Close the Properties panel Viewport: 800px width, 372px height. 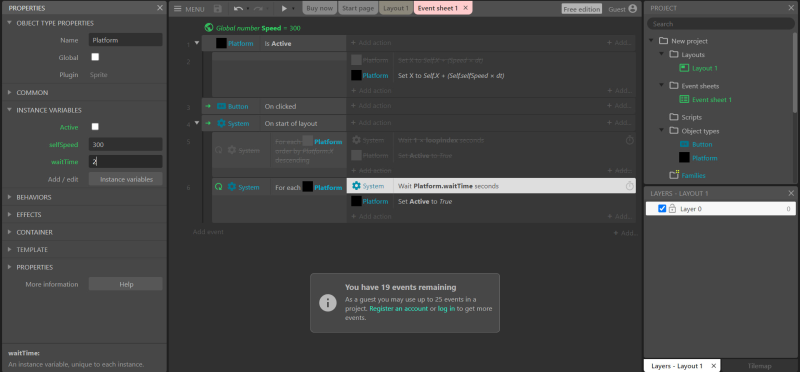pyautogui.click(x=160, y=8)
